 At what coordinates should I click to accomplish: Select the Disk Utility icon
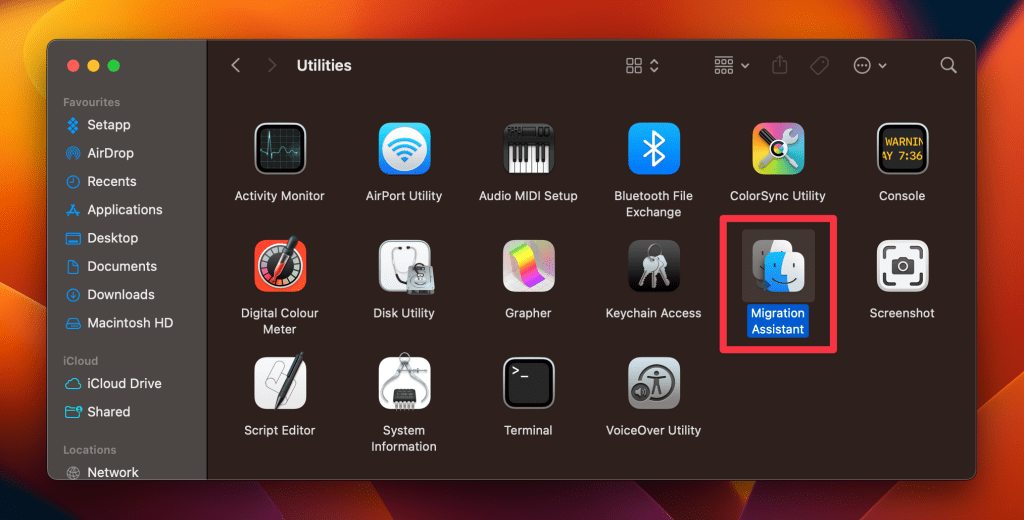[405, 266]
